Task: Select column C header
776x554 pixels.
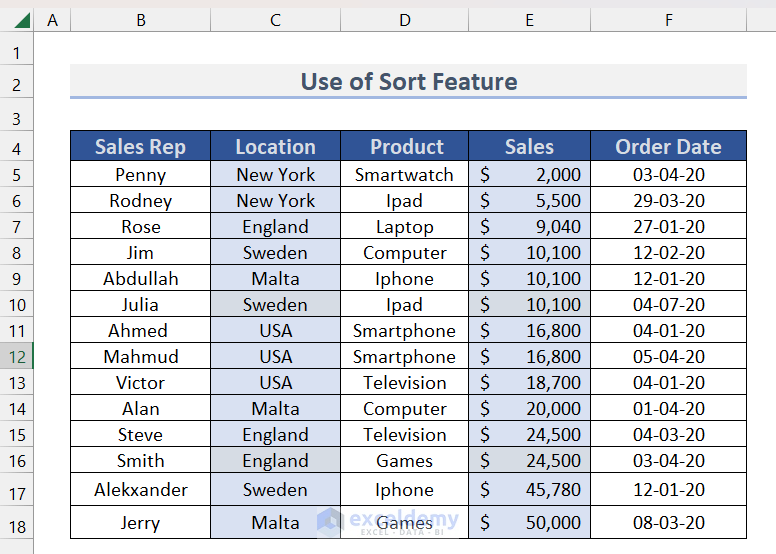Action: tap(275, 20)
